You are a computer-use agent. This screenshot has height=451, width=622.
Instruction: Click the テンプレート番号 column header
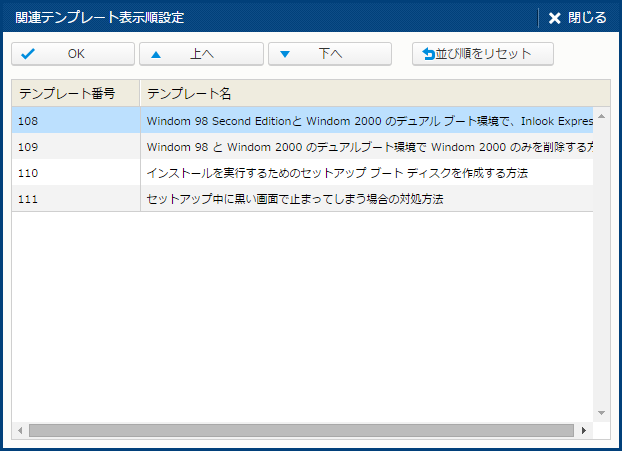pyautogui.click(x=75, y=93)
